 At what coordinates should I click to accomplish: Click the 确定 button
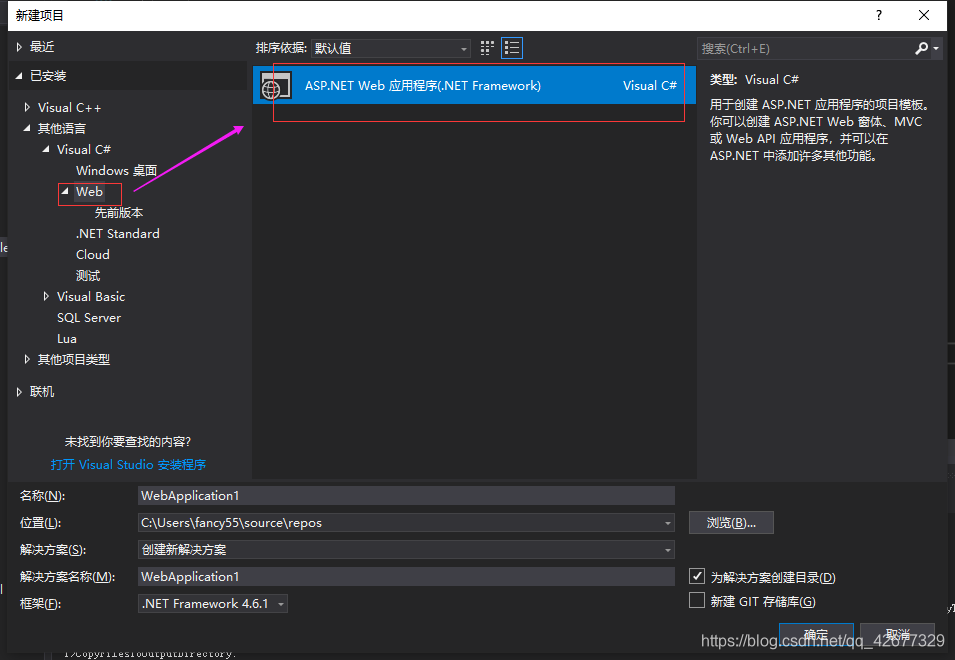click(816, 634)
